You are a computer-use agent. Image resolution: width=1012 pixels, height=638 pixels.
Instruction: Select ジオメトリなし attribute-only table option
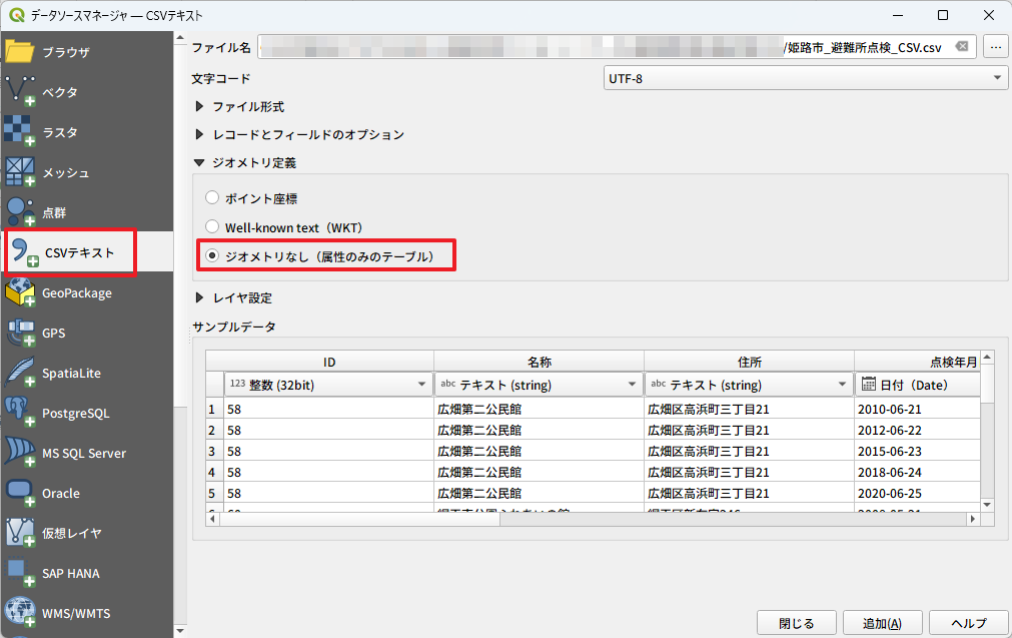click(x=212, y=256)
